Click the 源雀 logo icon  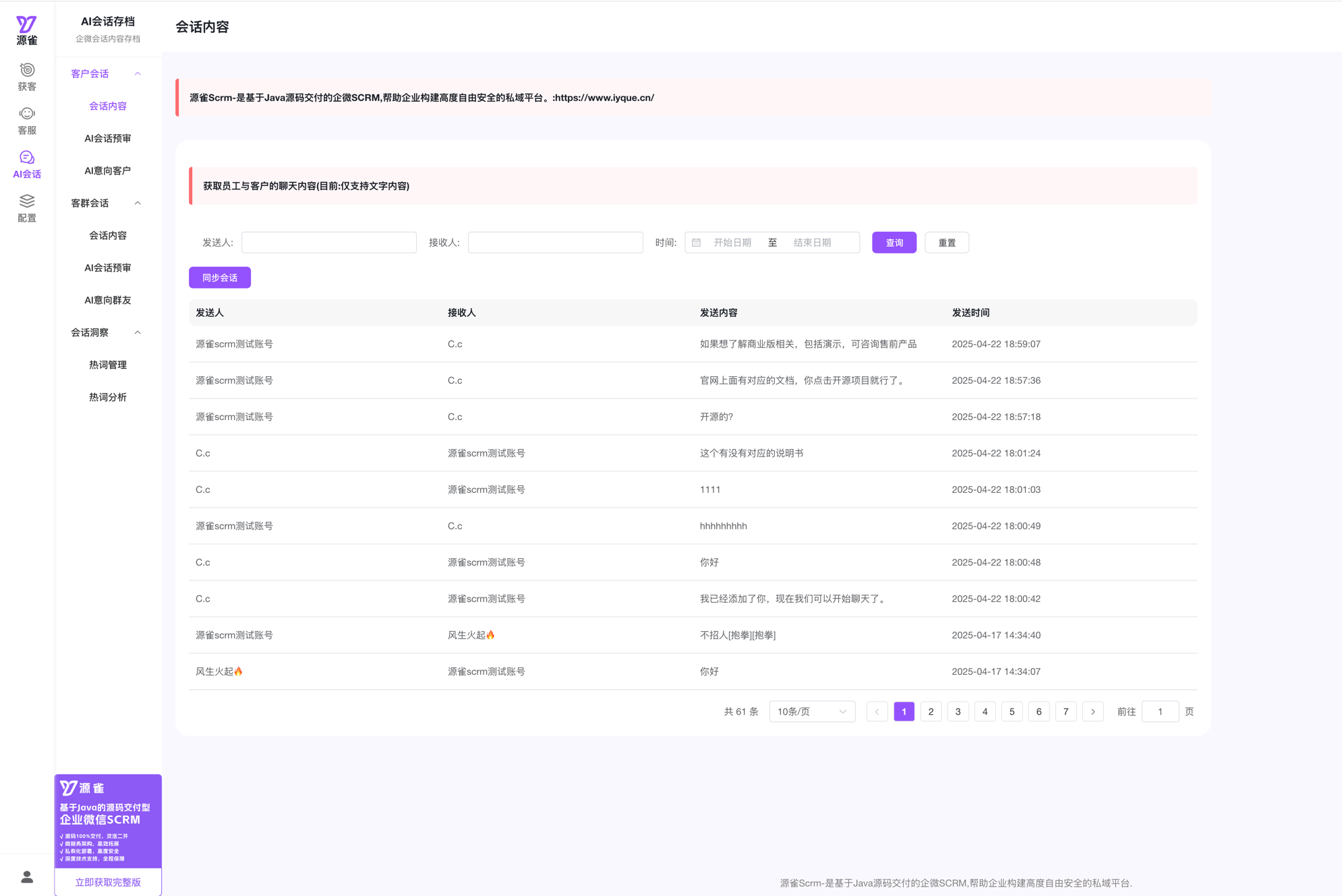(26, 30)
